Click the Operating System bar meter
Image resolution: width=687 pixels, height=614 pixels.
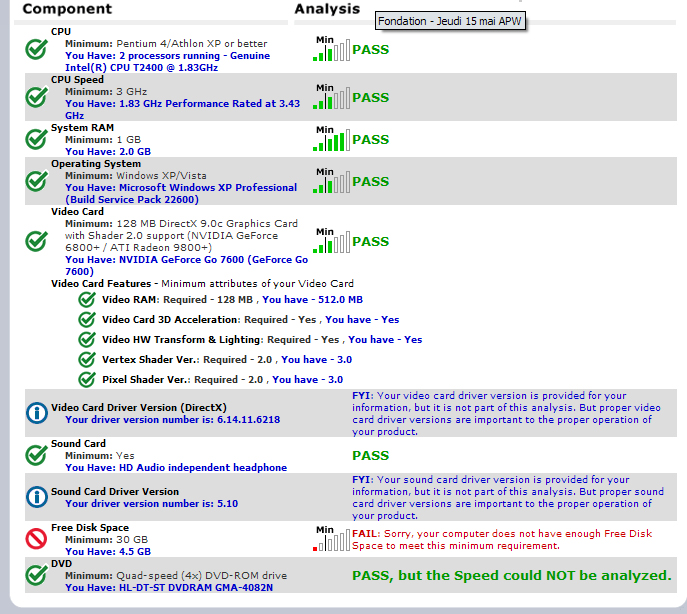(x=331, y=181)
